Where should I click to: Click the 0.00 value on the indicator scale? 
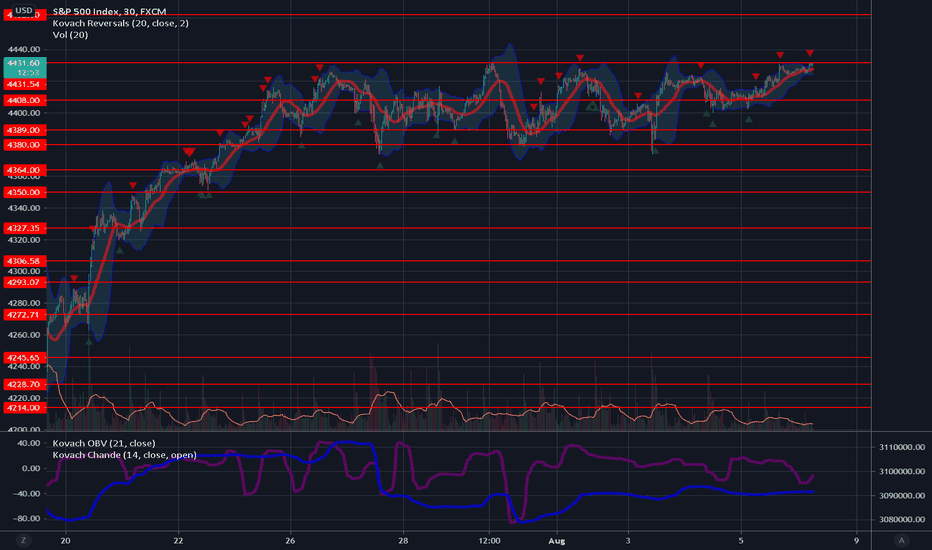tap(31, 469)
